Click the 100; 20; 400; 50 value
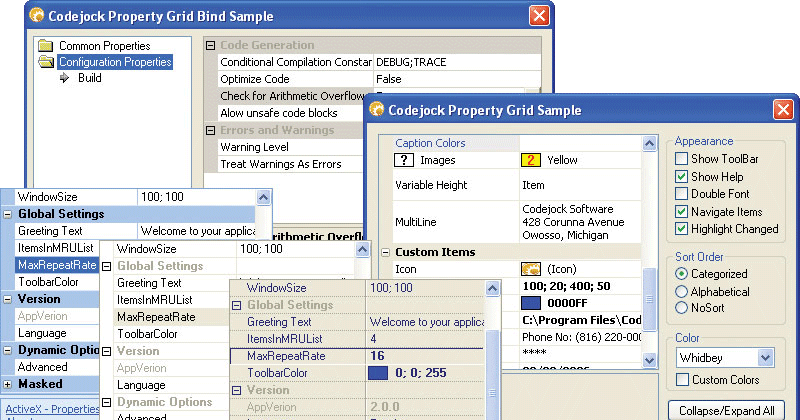The image size is (800, 420). click(x=566, y=286)
